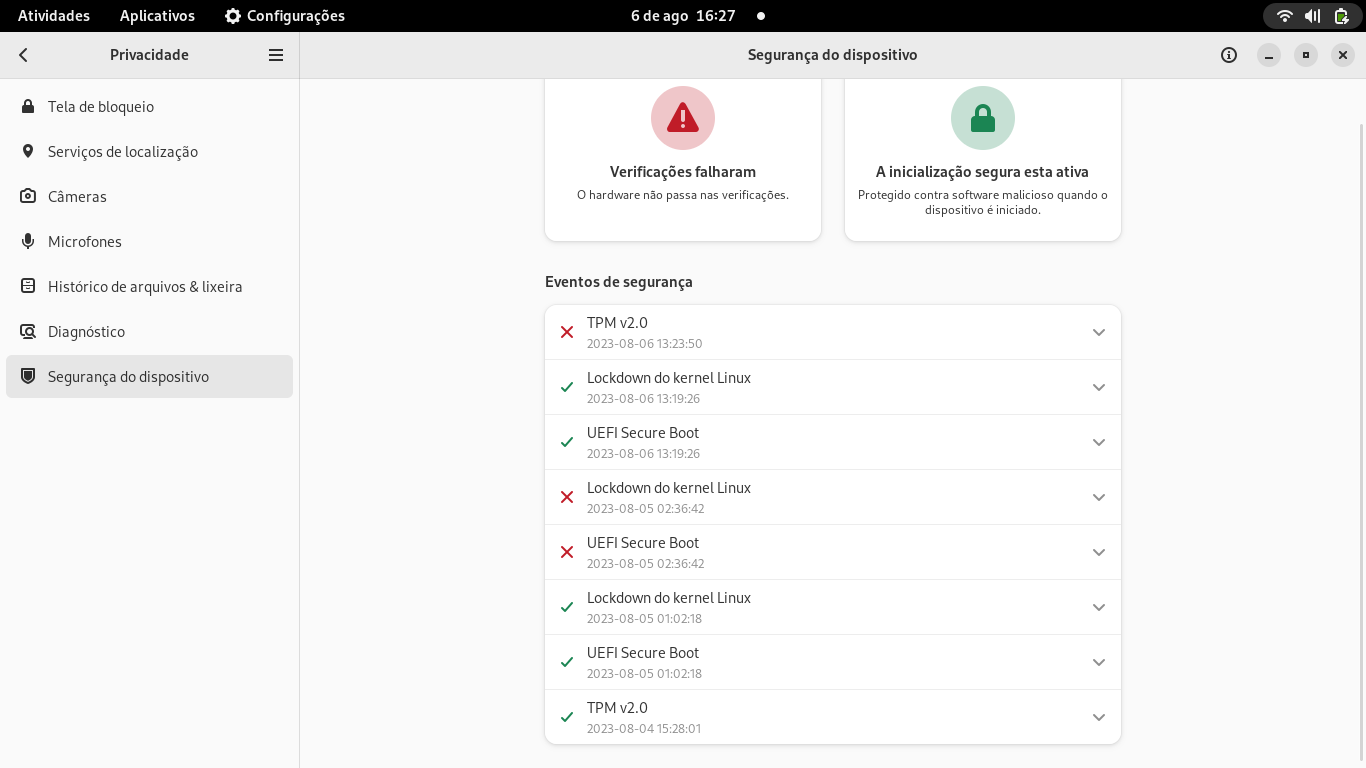The width and height of the screenshot is (1366, 768).
Task: Click the Segurança do dispositivo window title
Action: (x=832, y=55)
